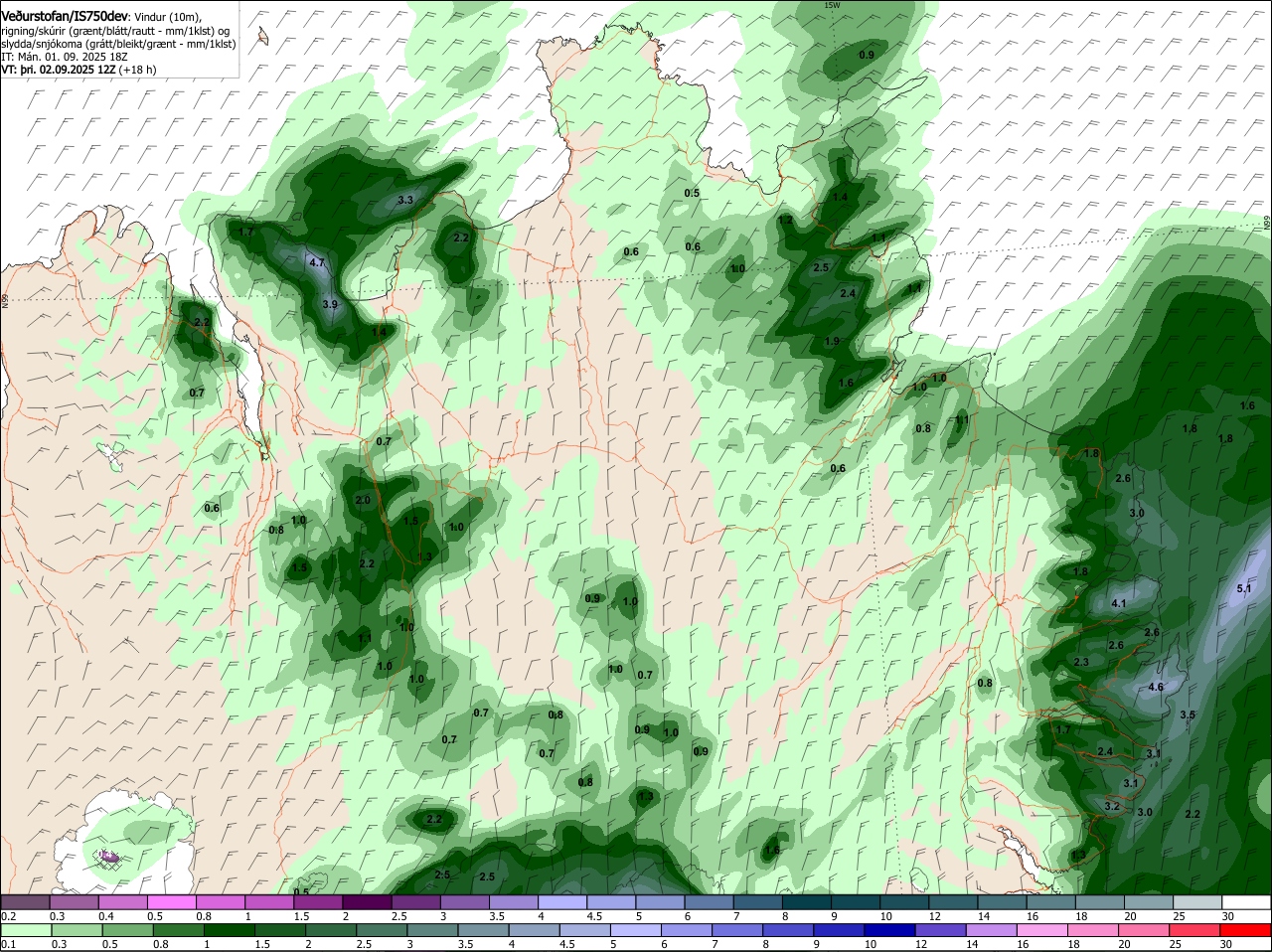This screenshot has width=1272, height=952.
Task: Click the 0.2 label in the upper legend
Action: [x=8, y=916]
